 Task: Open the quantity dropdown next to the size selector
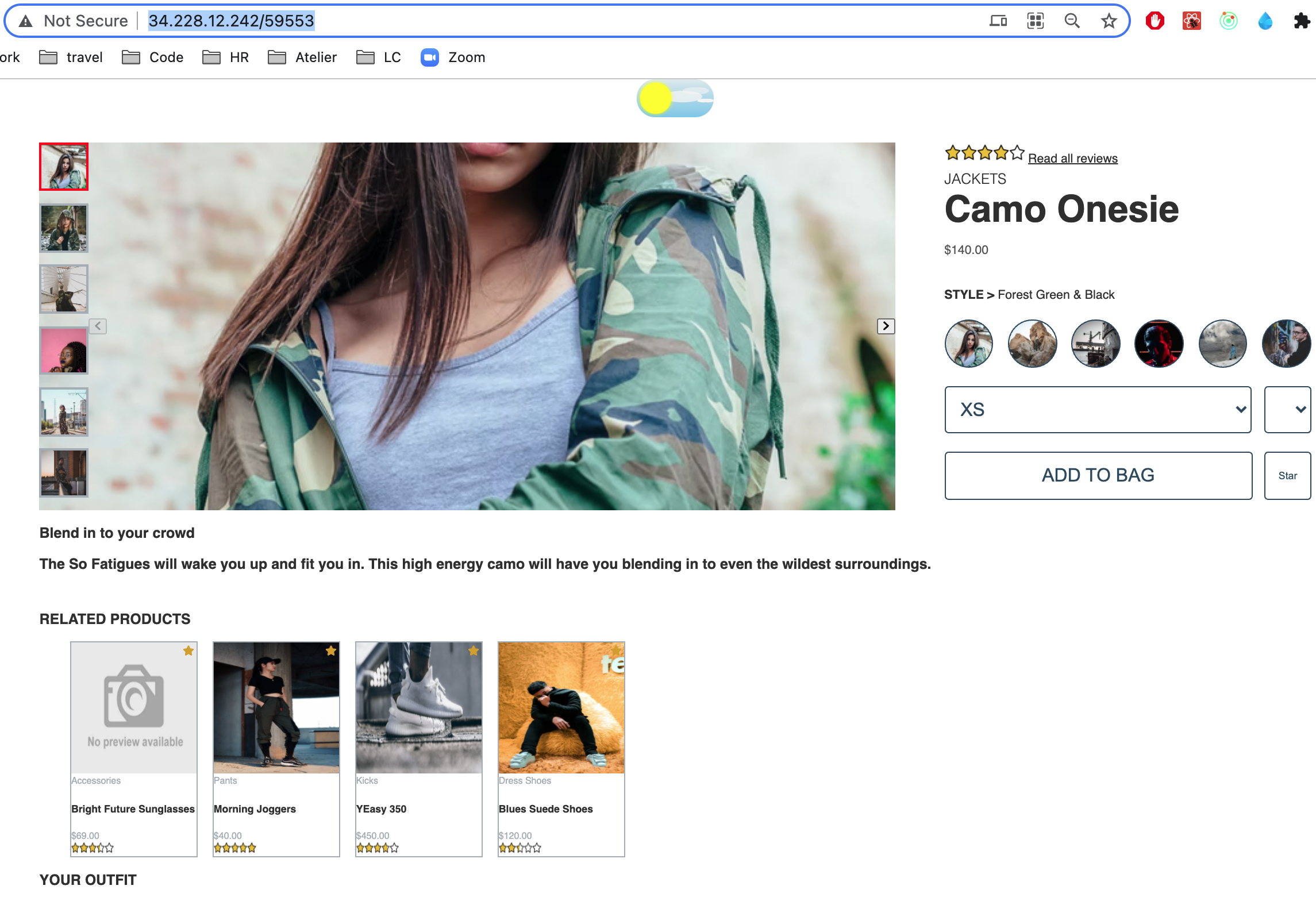pyautogui.click(x=1287, y=410)
